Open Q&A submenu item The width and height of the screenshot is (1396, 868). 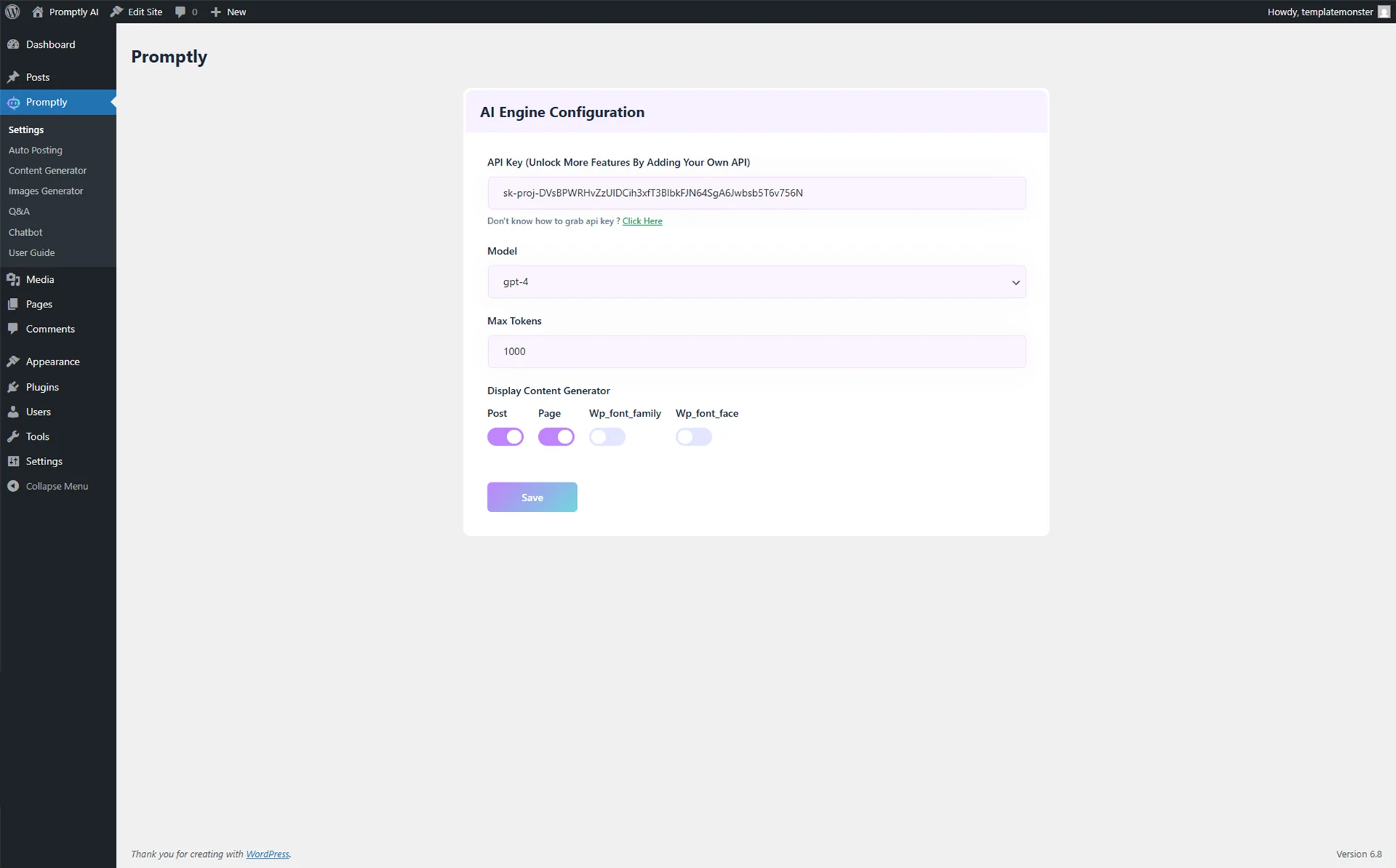tap(19, 211)
